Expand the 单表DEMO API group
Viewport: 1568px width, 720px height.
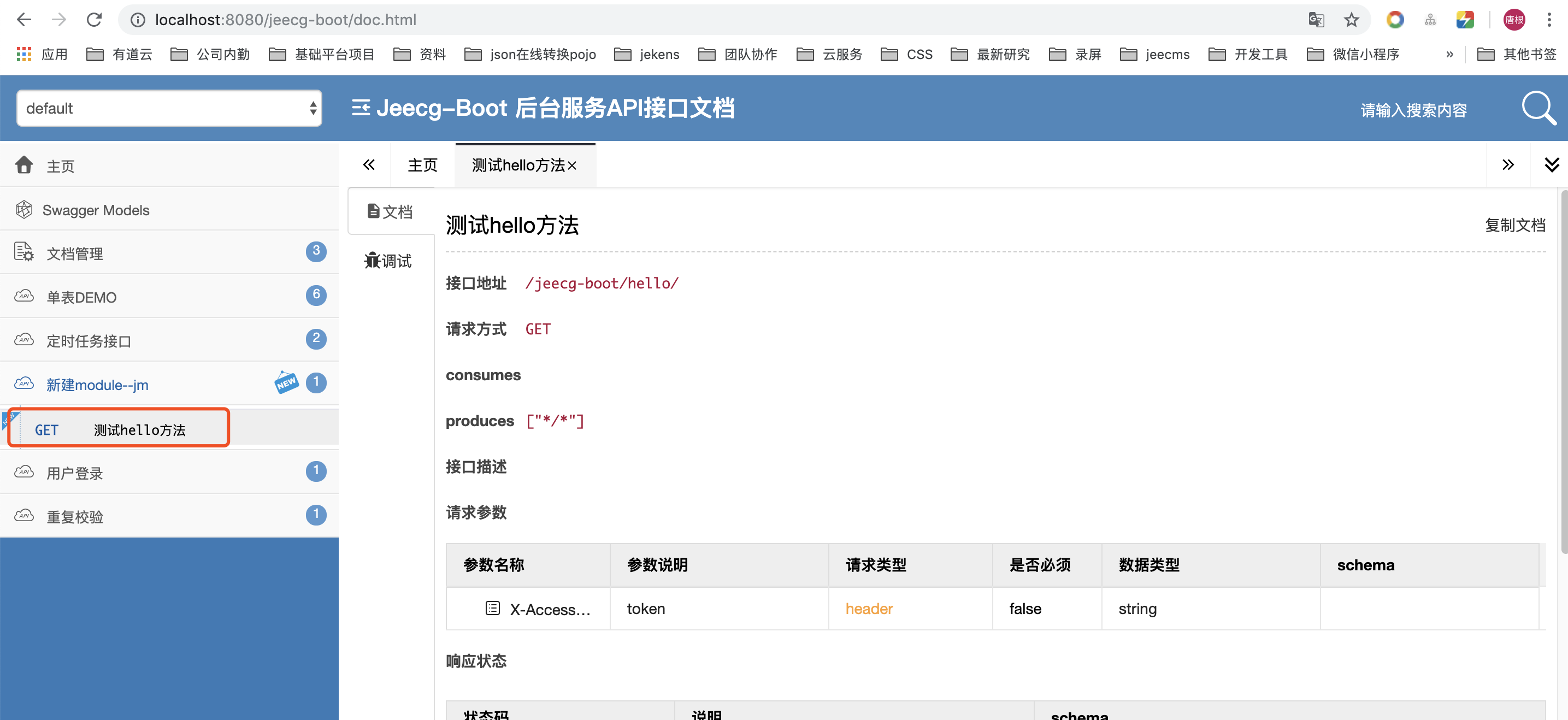tap(169, 297)
